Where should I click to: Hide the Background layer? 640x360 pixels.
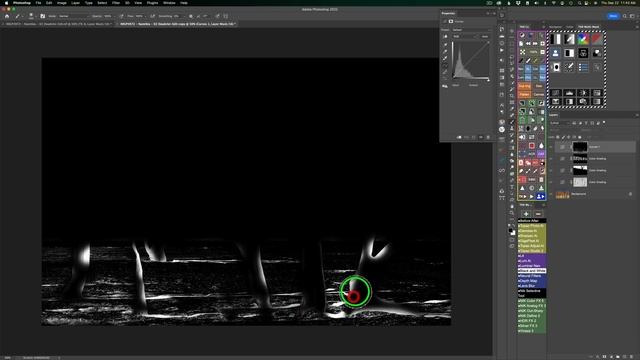tap(551, 194)
